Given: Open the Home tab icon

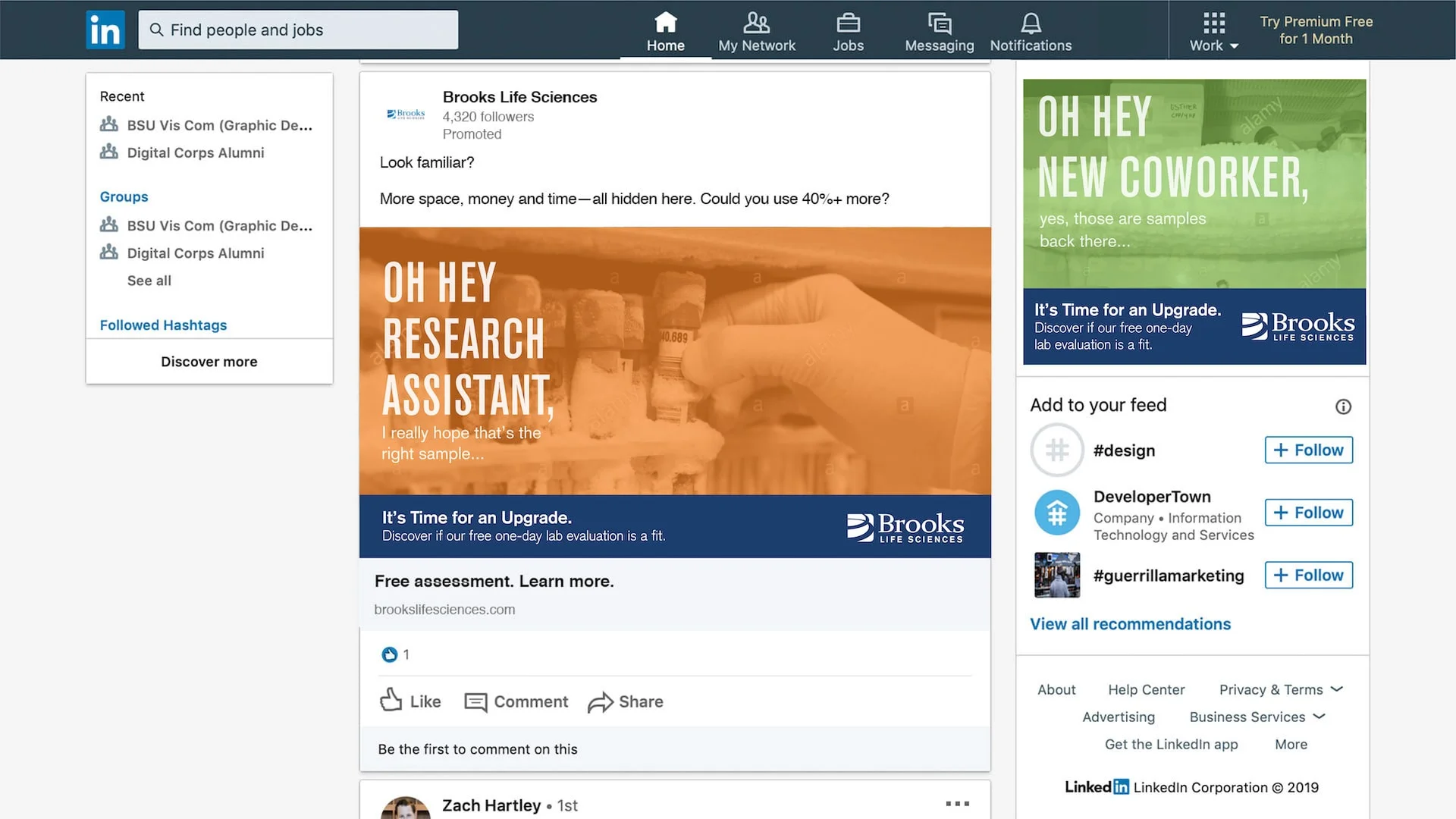Looking at the screenshot, I should tap(665, 22).
